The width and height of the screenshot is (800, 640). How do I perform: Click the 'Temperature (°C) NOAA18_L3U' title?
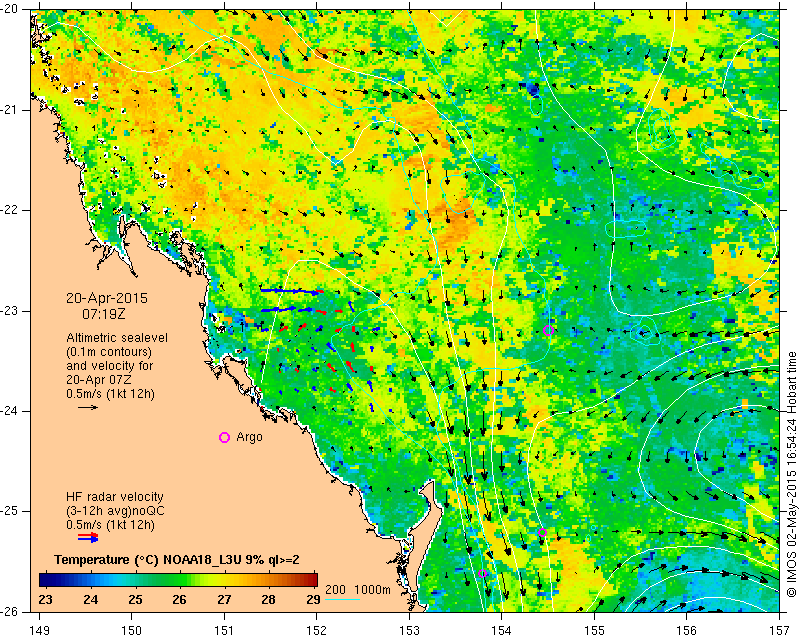point(177,559)
